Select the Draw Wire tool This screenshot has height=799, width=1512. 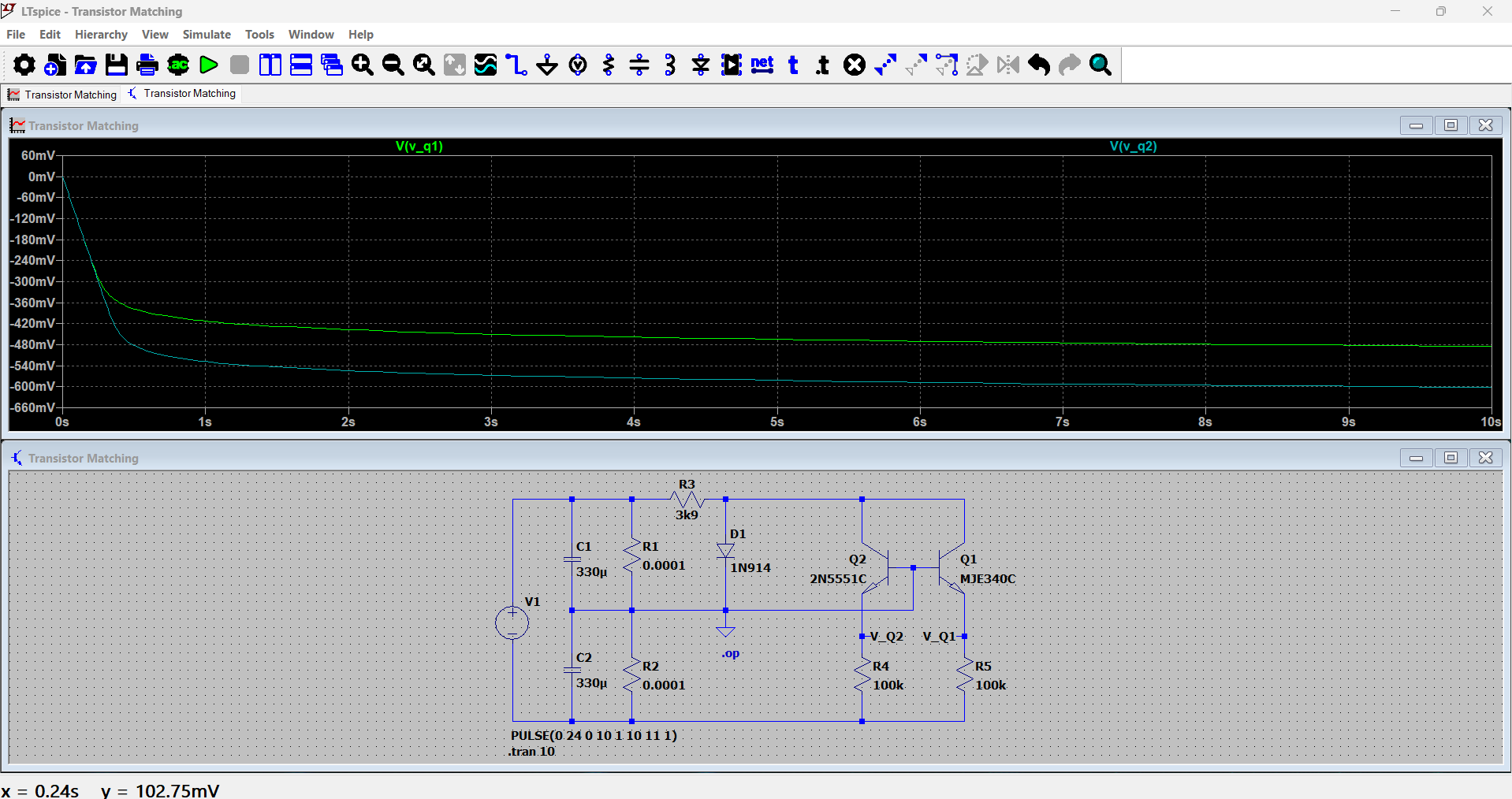point(516,65)
